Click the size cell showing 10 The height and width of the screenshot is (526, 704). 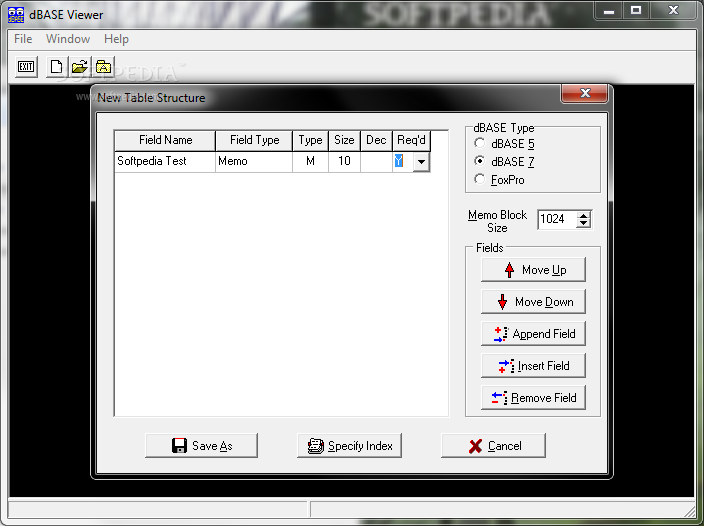coord(344,161)
